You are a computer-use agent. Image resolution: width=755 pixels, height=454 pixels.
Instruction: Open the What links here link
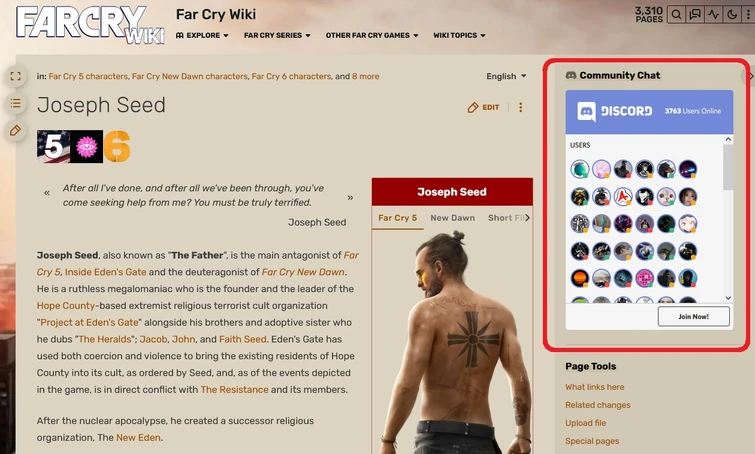click(595, 387)
